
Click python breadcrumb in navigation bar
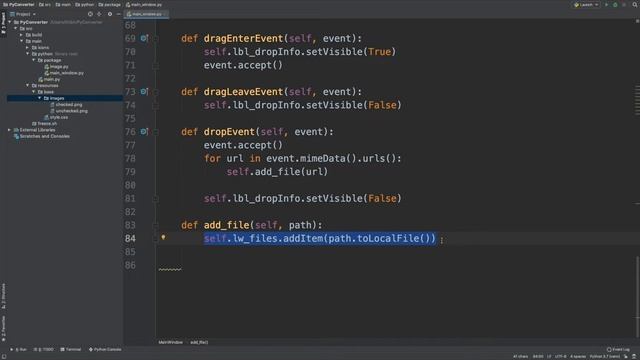[84, 5]
